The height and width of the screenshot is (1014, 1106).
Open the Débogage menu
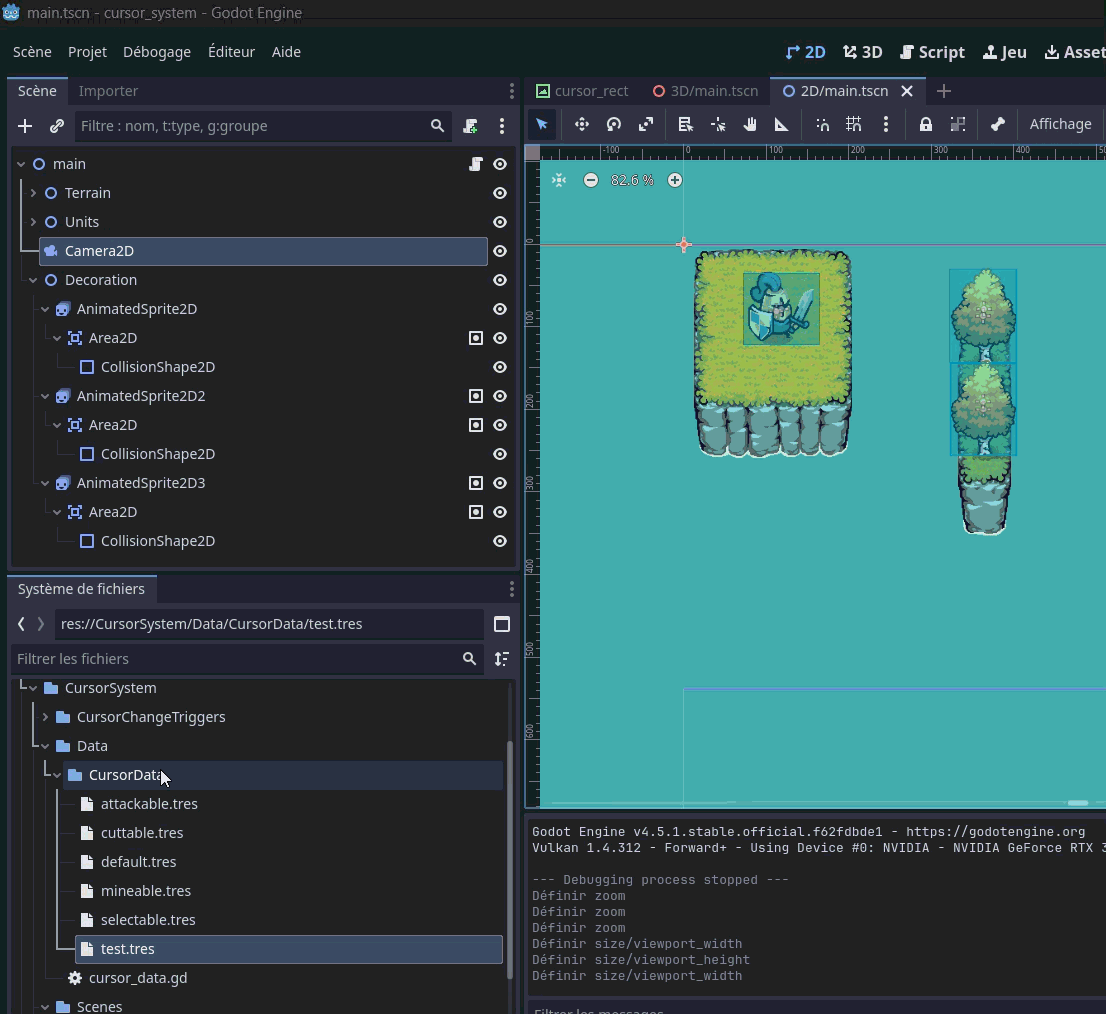click(x=156, y=52)
